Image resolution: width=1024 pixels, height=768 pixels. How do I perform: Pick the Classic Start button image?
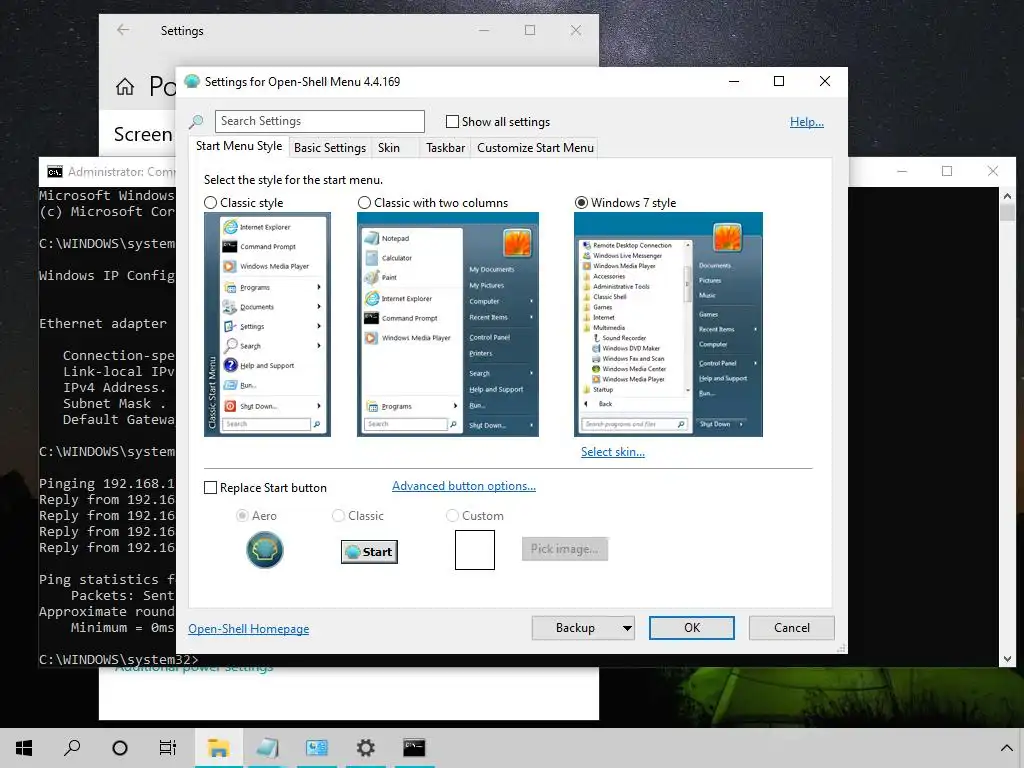370,552
